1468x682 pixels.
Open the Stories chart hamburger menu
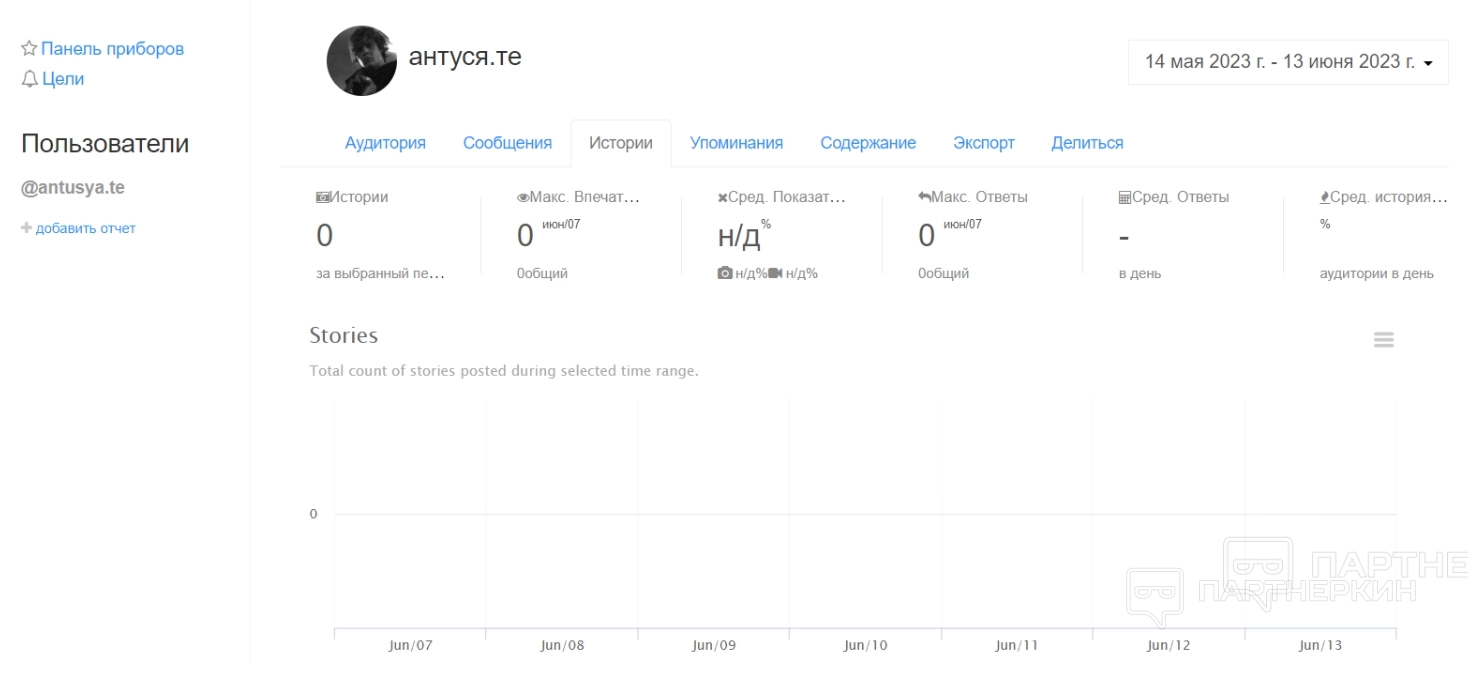point(1383,340)
